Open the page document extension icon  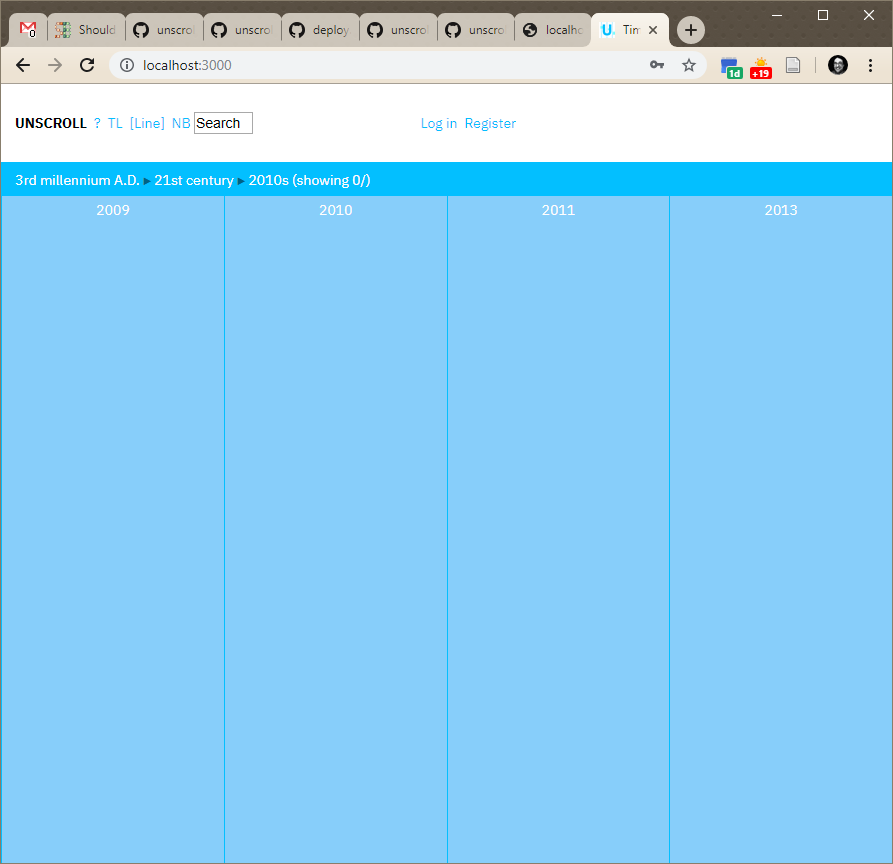[x=793, y=65]
